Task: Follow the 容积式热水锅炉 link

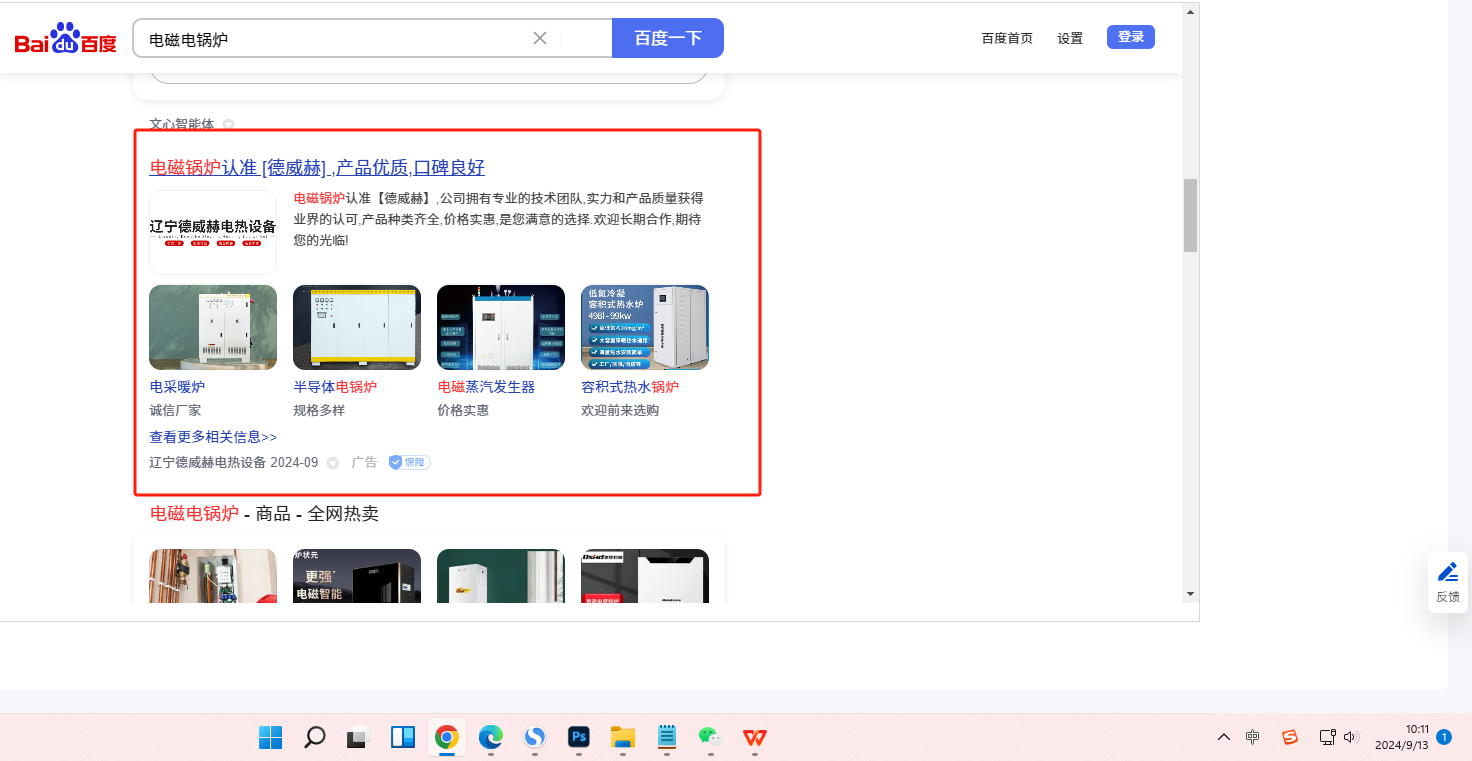Action: pyautogui.click(x=630, y=387)
